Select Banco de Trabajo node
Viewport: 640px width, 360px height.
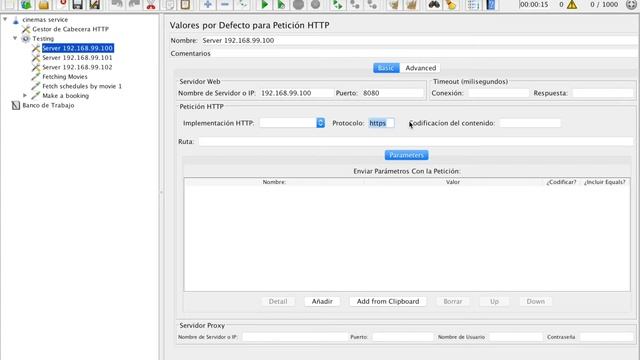tap(48, 105)
